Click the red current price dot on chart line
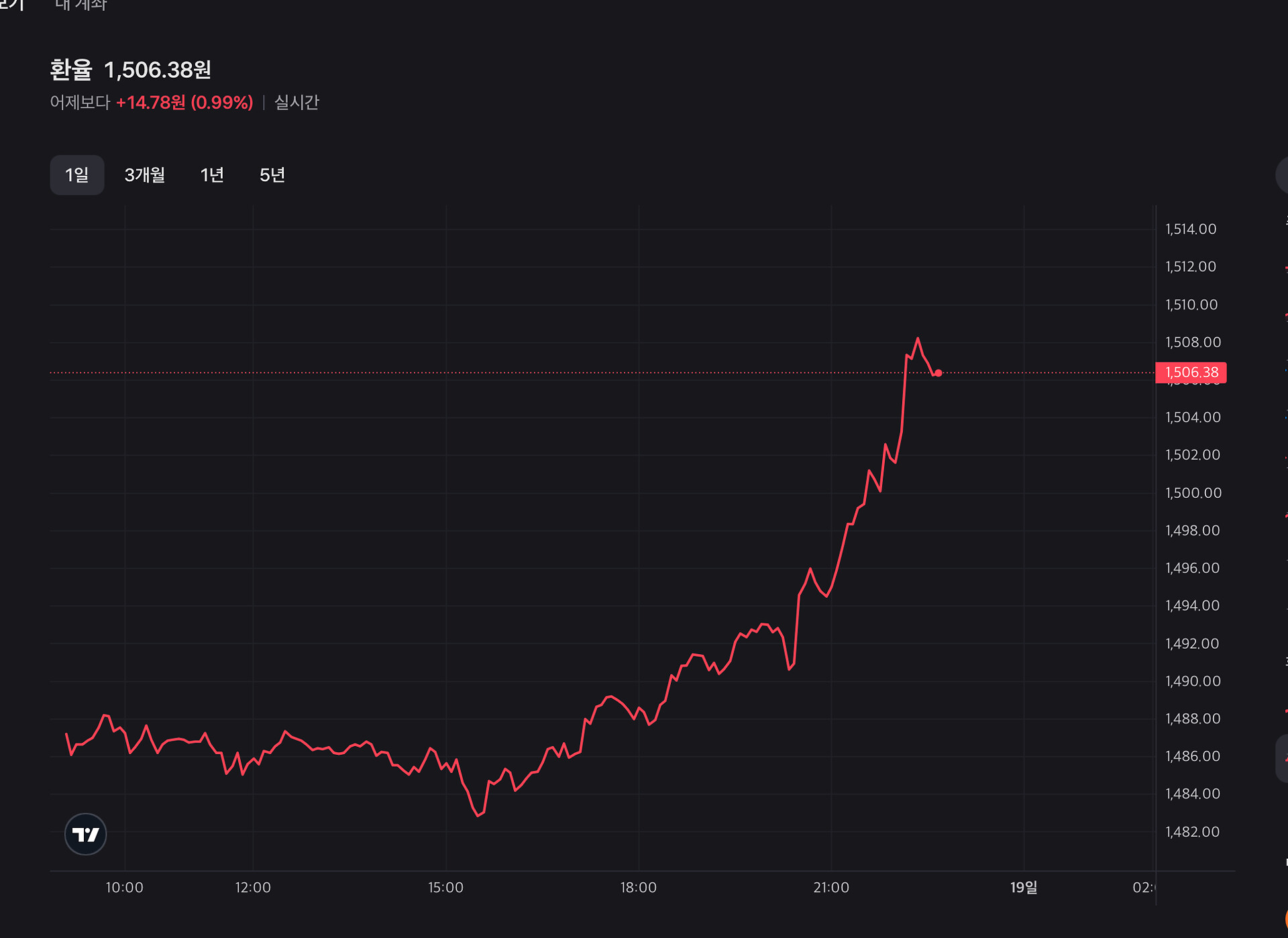1288x938 pixels. [x=938, y=373]
